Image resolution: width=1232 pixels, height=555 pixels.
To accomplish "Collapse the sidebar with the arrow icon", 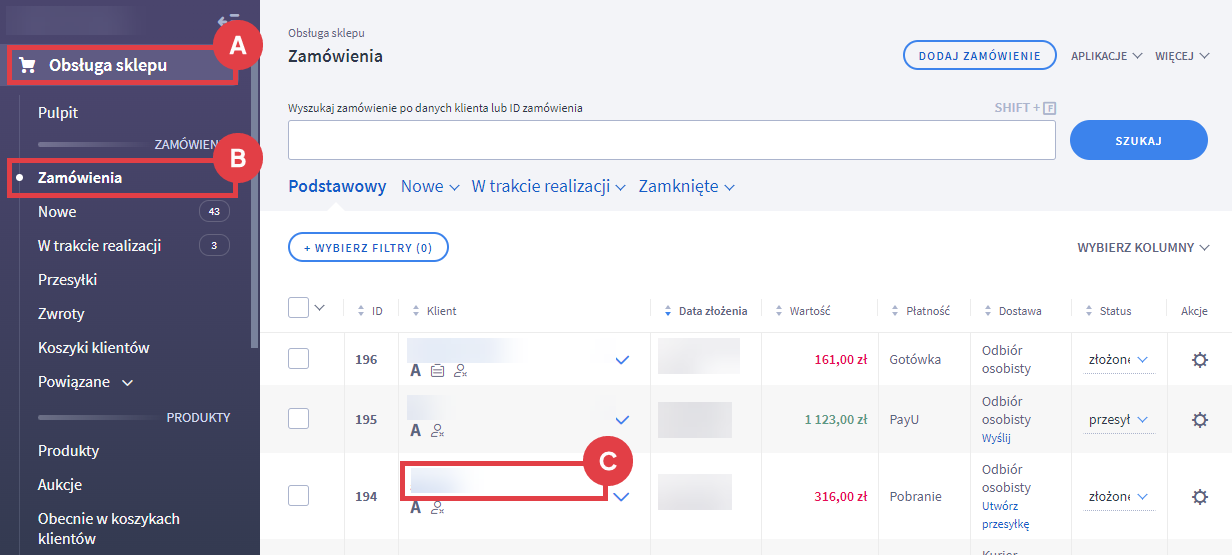I will pyautogui.click(x=227, y=19).
